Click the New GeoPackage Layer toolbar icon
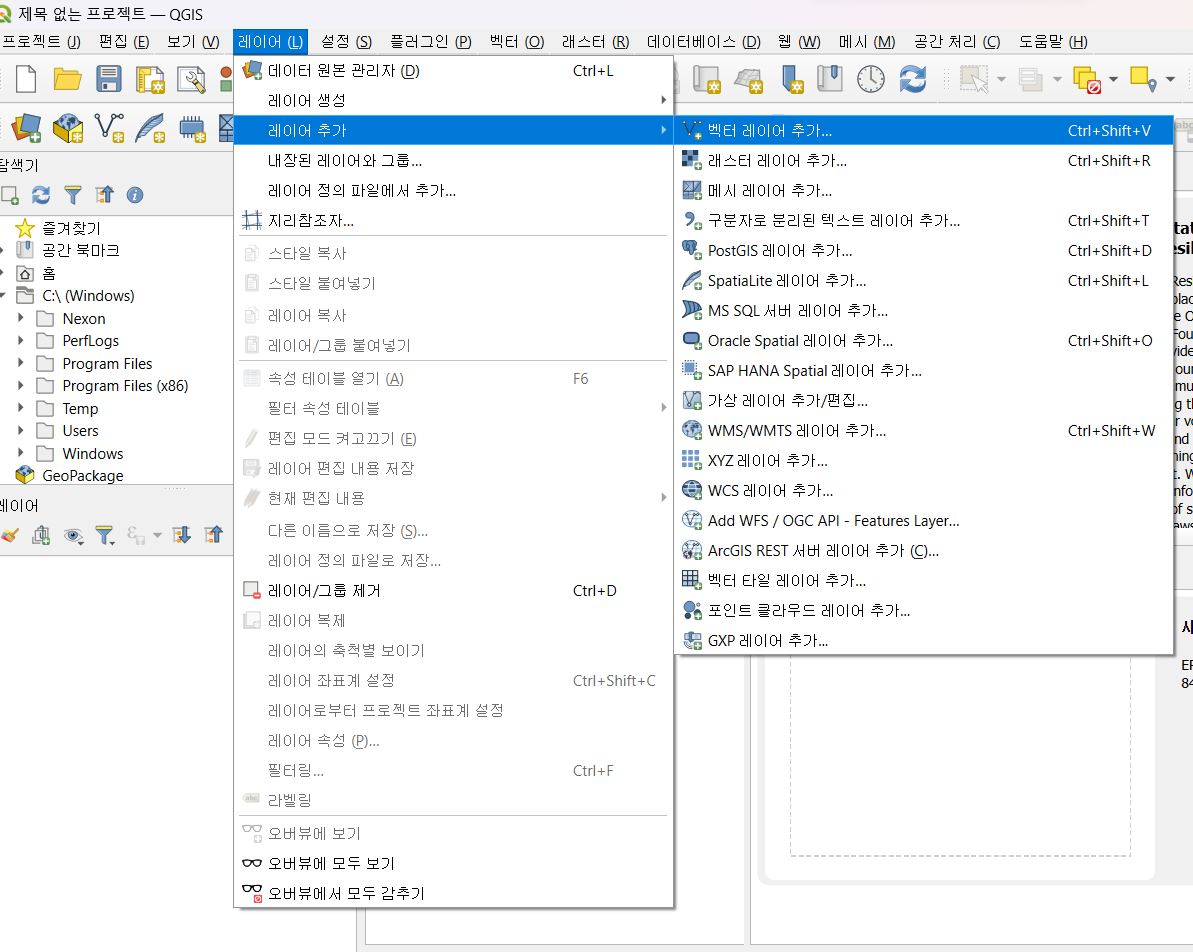Image resolution: width=1193 pixels, height=952 pixels. pos(68,127)
